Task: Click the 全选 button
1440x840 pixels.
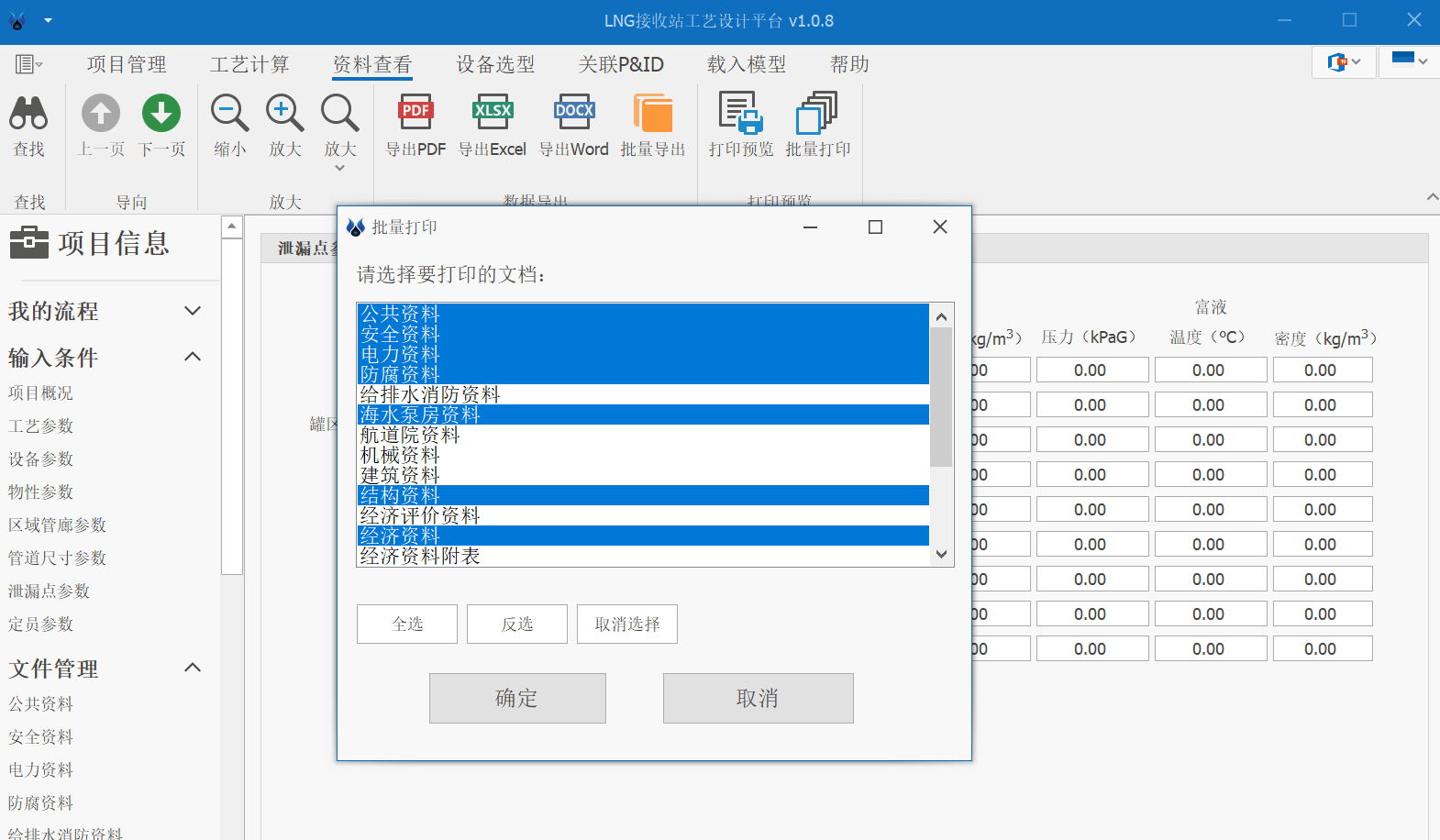Action: [x=407, y=624]
